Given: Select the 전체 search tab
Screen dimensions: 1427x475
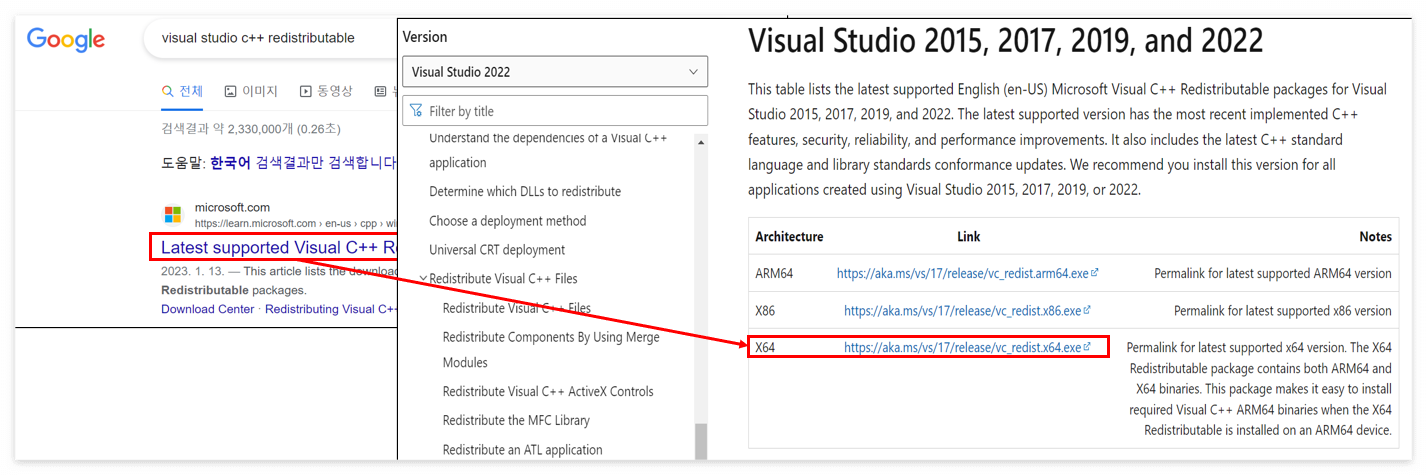Looking at the screenshot, I should click(183, 91).
